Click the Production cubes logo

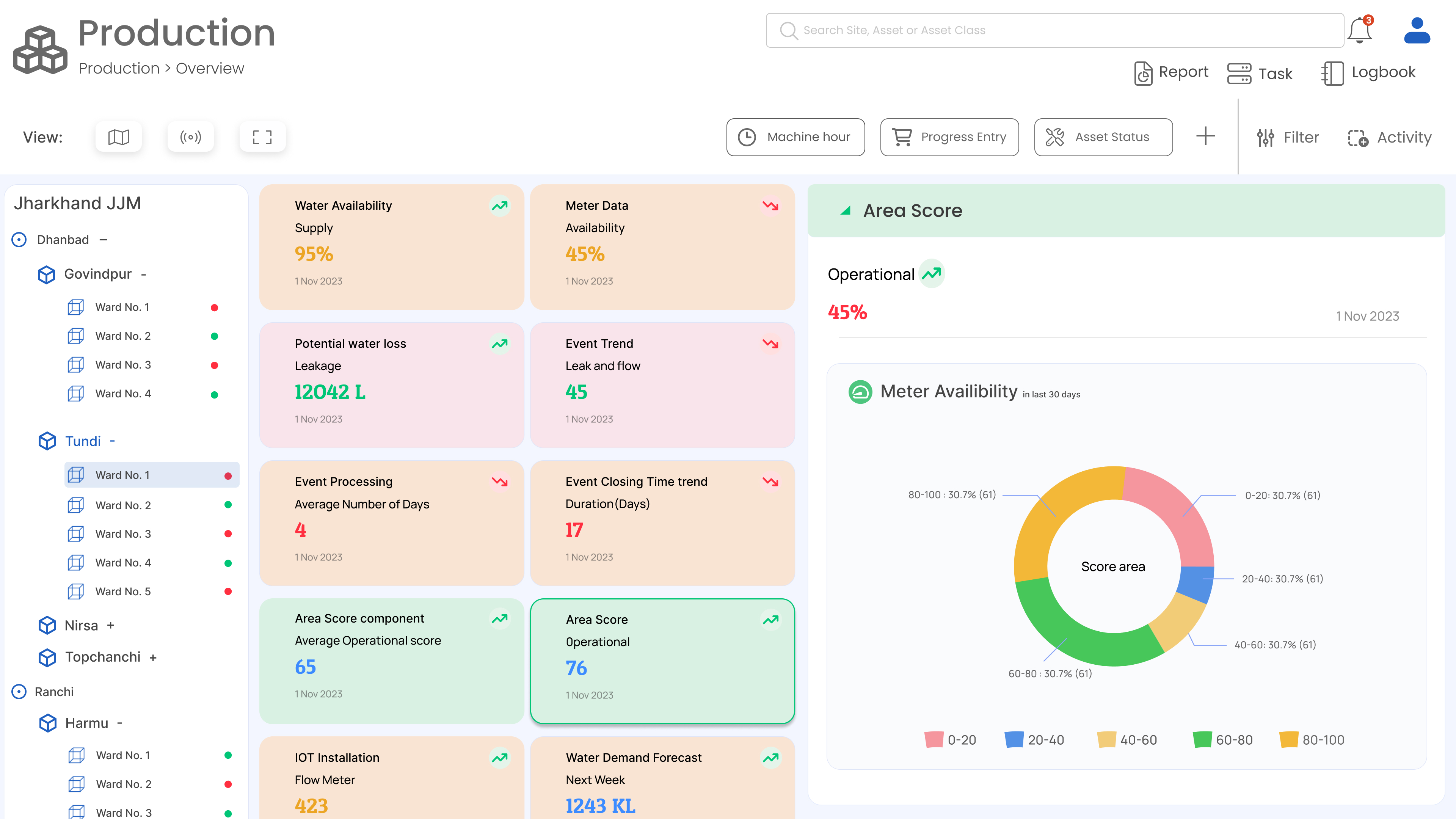[x=40, y=50]
